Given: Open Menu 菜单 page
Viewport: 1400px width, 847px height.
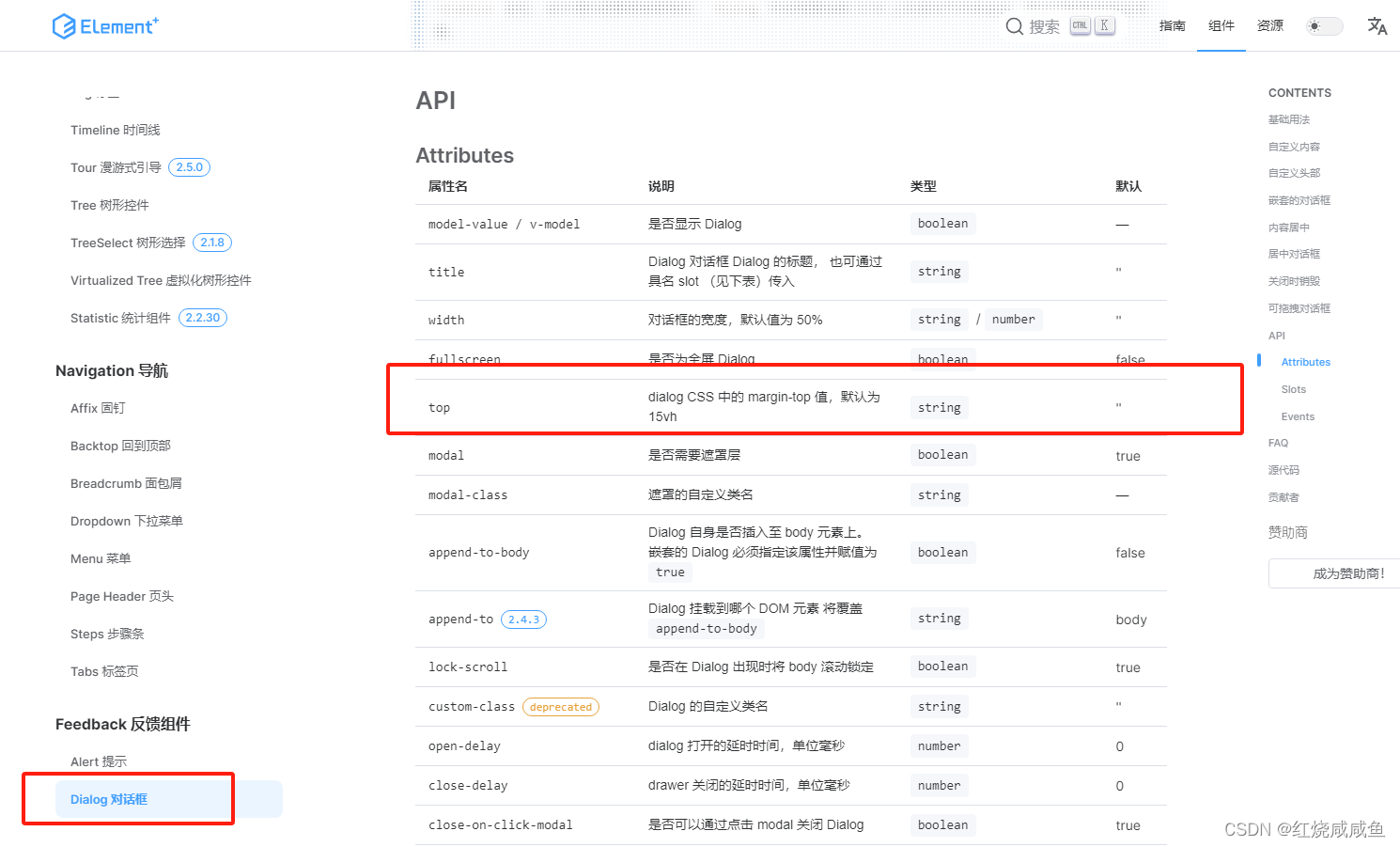Looking at the screenshot, I should coord(101,558).
